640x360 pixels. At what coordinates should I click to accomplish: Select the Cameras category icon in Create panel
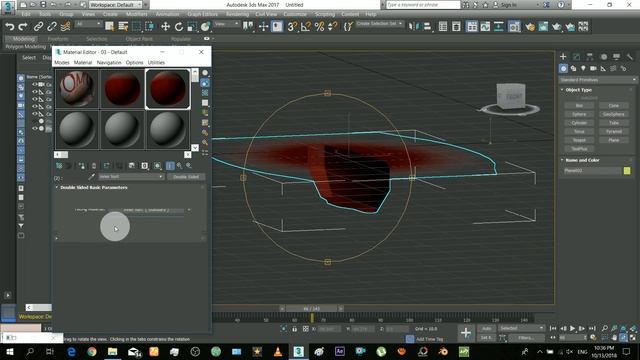[593, 68]
